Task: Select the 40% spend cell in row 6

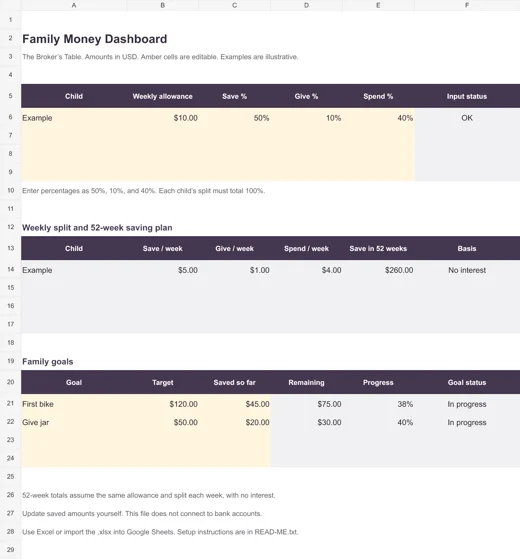Action: [x=378, y=118]
